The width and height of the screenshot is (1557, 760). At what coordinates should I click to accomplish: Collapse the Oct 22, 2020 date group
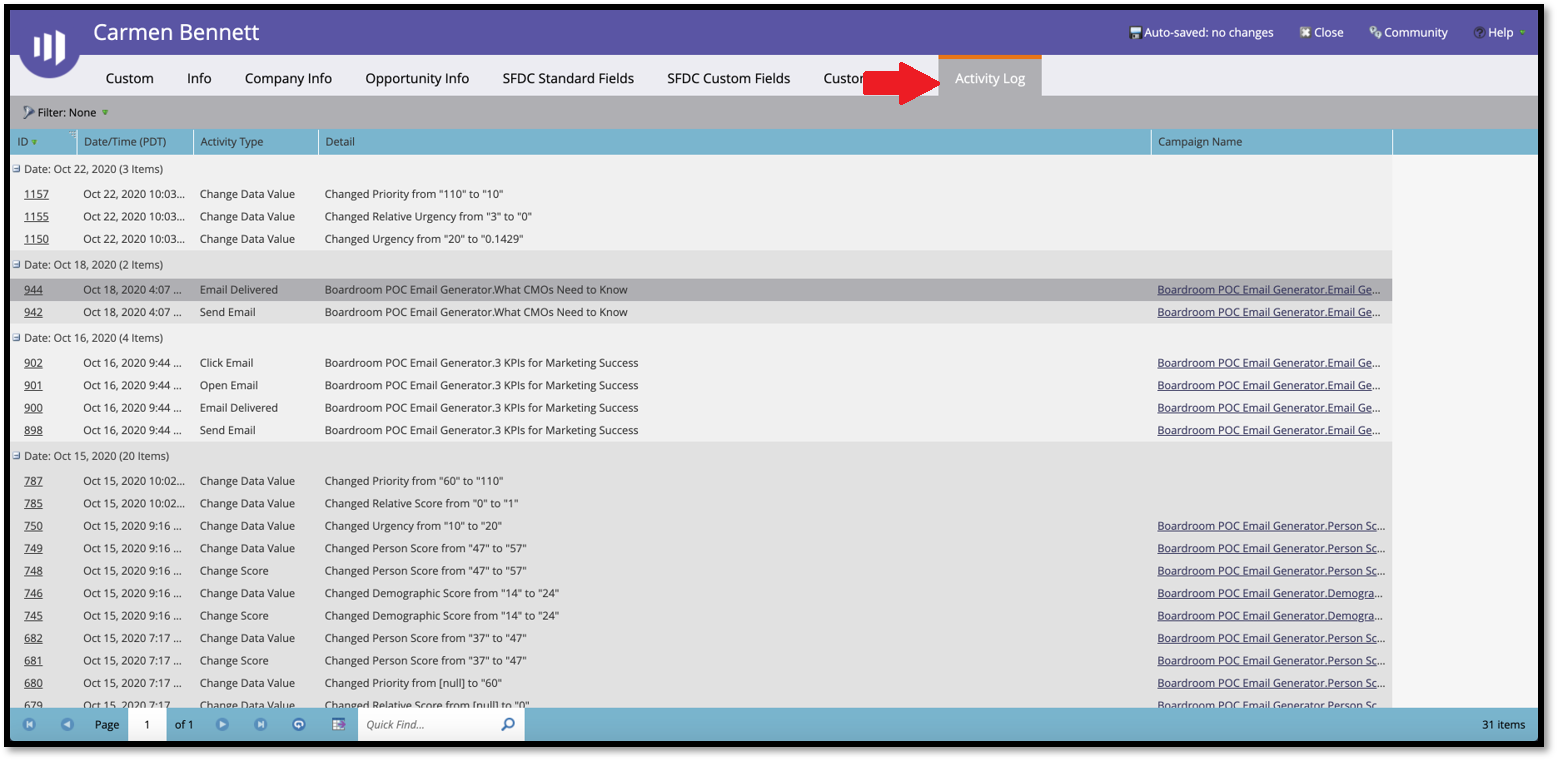coord(16,169)
